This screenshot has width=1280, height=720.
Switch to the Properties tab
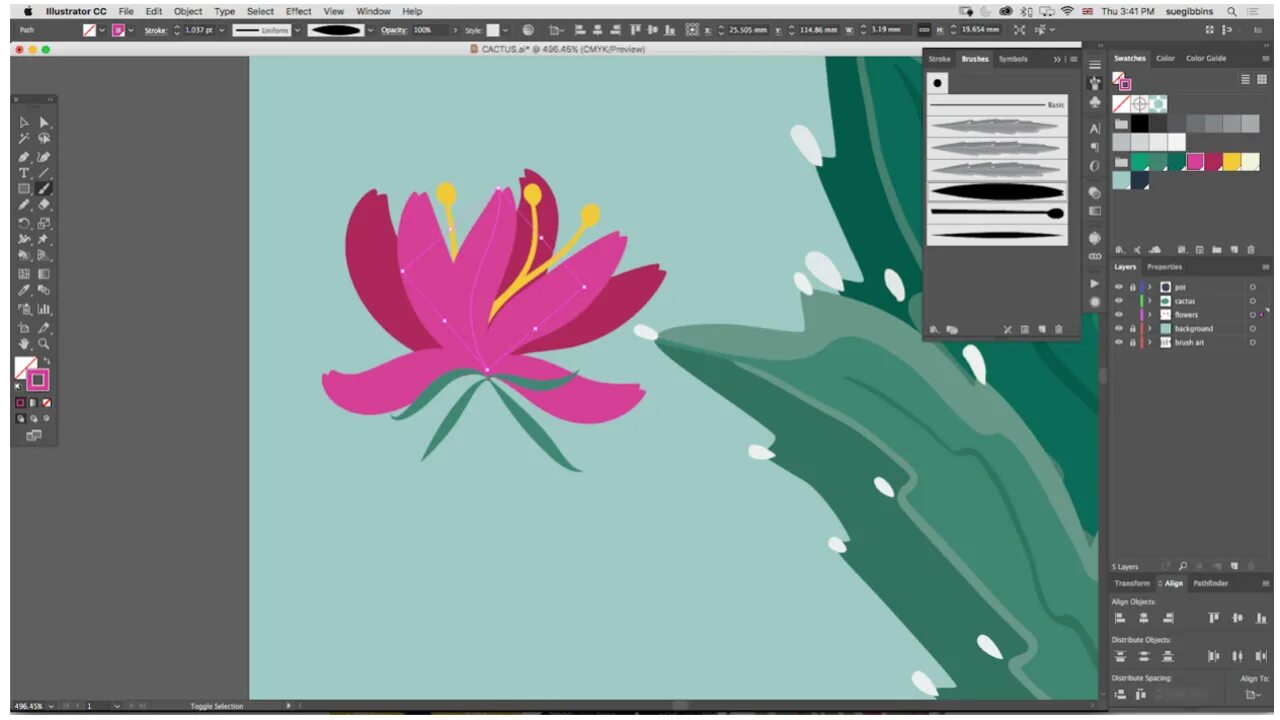tap(1164, 267)
